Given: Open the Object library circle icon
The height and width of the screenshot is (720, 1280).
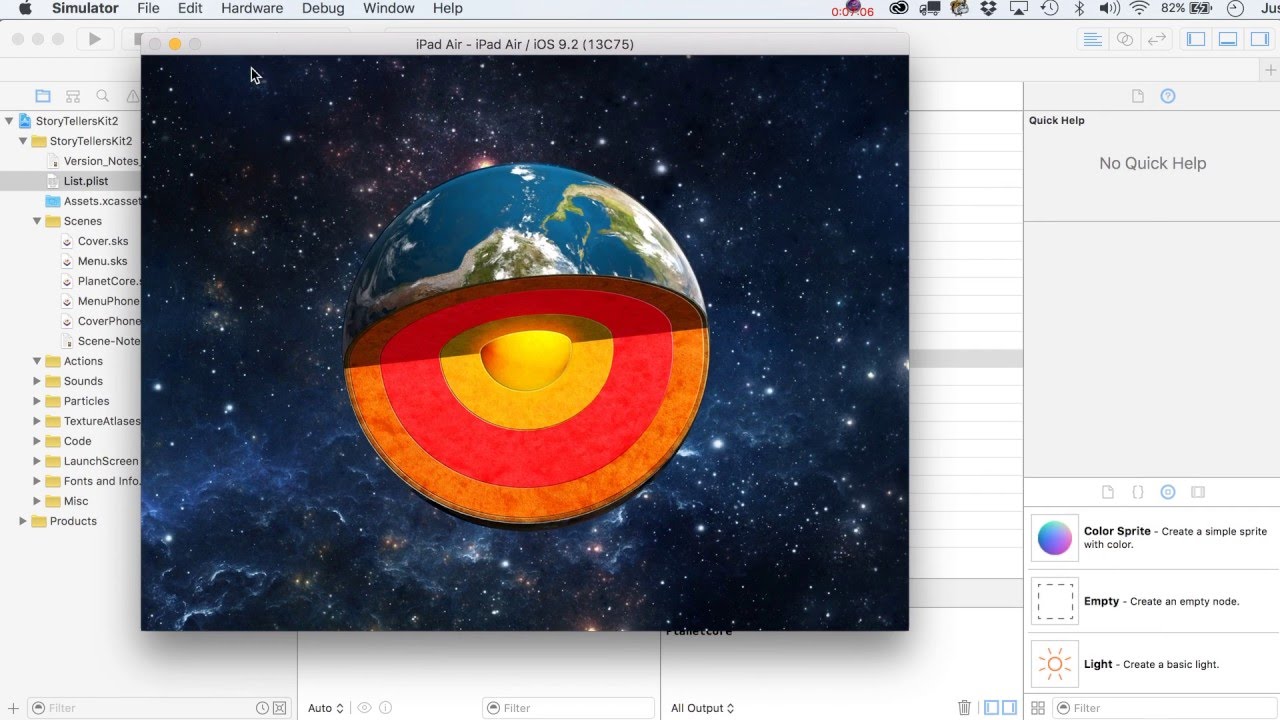Looking at the screenshot, I should point(1167,492).
